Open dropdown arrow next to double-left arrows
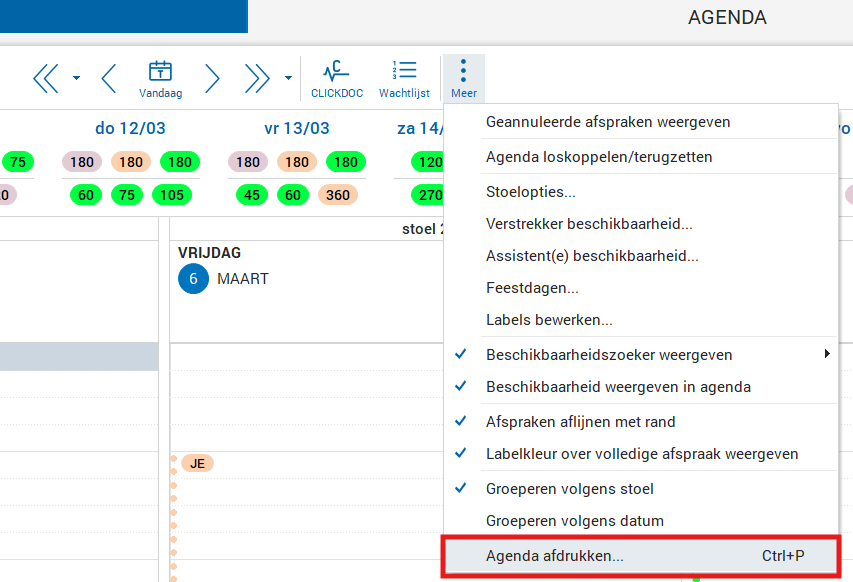Viewport: 853px width, 582px height. click(76, 78)
